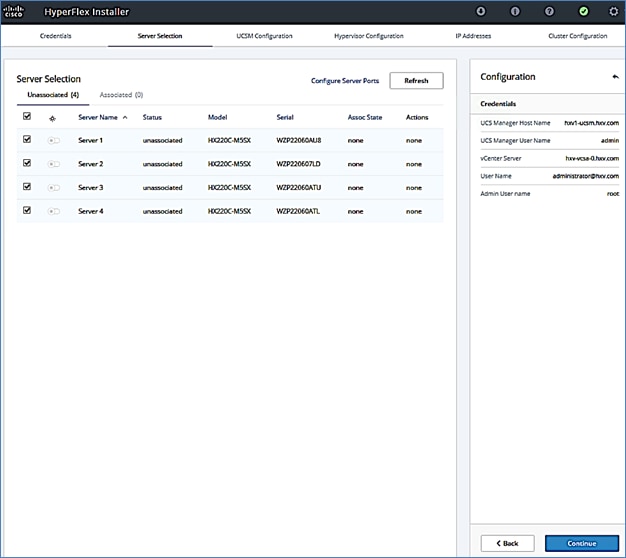The width and height of the screenshot is (626, 558).
Task: Click Server 1 unassociated status cell
Action: coord(162,140)
